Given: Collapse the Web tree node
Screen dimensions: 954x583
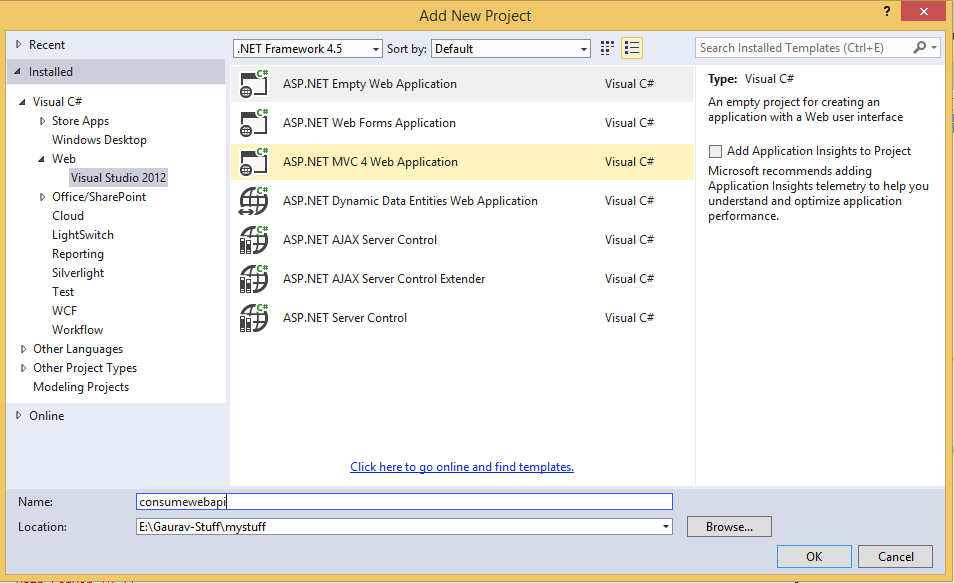Looking at the screenshot, I should 41,159.
